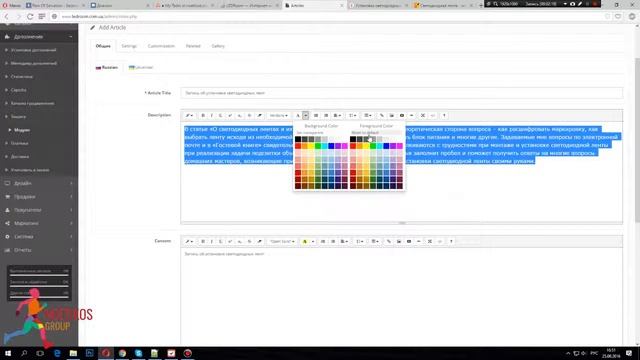Toggle Italic in the Description editor toolbar
640x360 pixels.
click(x=211, y=116)
